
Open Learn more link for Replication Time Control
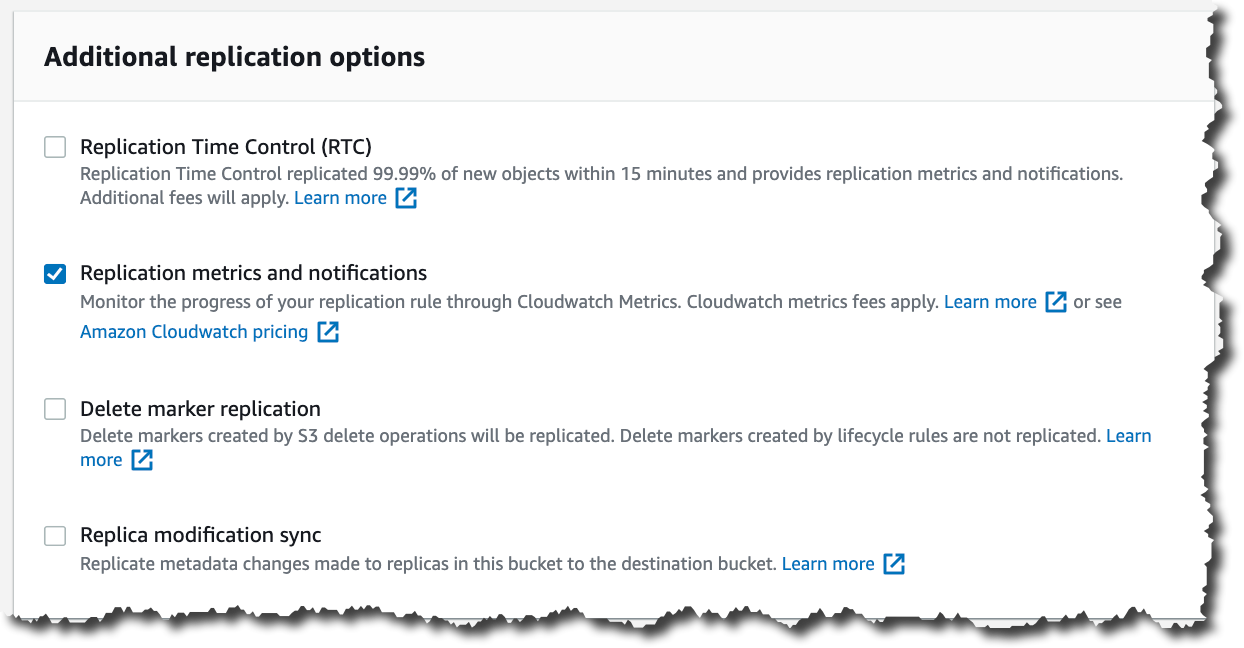pos(340,198)
